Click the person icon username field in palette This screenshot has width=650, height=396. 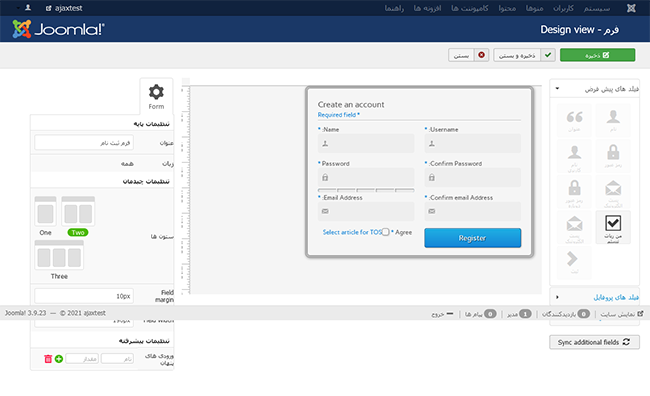(574, 157)
